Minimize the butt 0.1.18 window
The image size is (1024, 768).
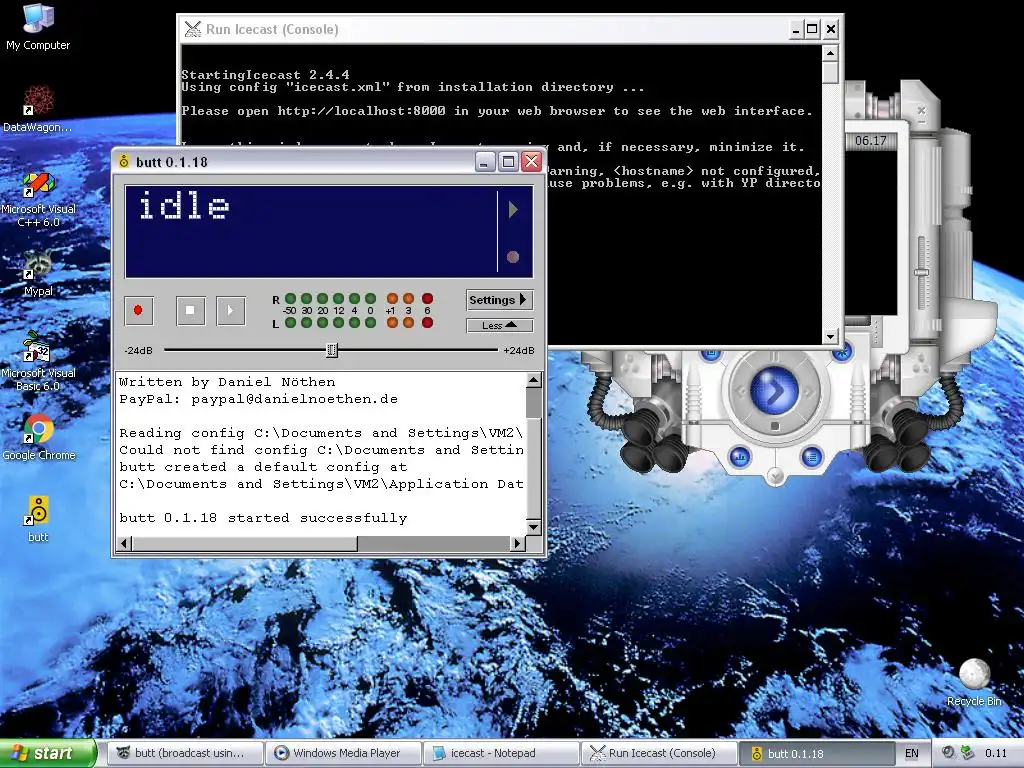click(485, 161)
